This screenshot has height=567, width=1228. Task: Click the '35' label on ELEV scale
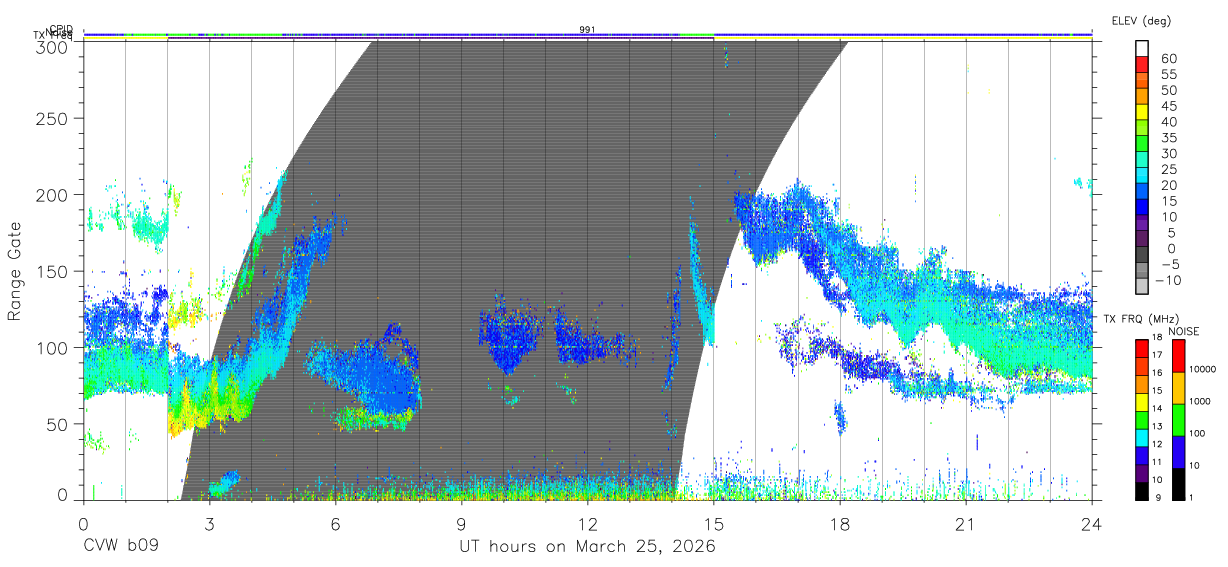point(1167,137)
